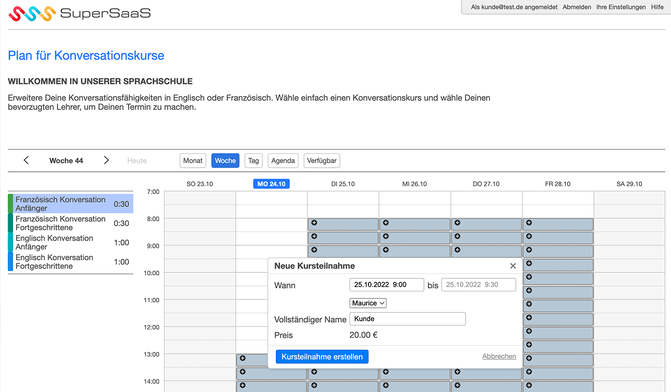Viewport: 671px width, 392px height.
Task: Click plus icon on MO 24.10 13:00 slot
Action: click(243, 358)
